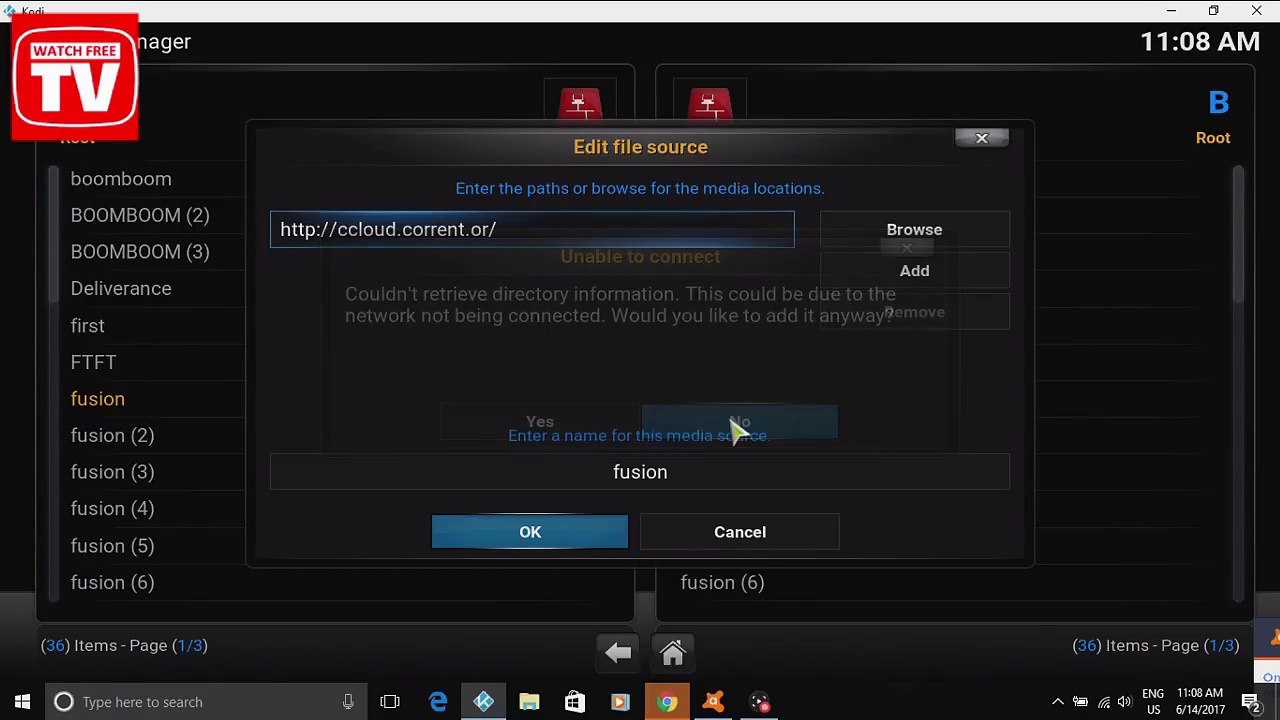Click the right panel scrollbar
Screen dimensions: 1280x720
click(1238, 235)
